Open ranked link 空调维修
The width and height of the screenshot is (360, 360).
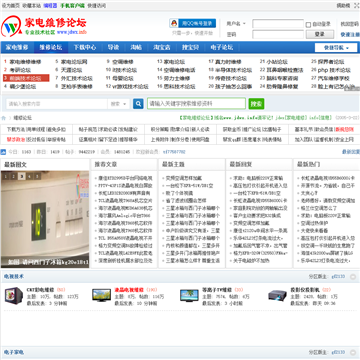(123, 62)
